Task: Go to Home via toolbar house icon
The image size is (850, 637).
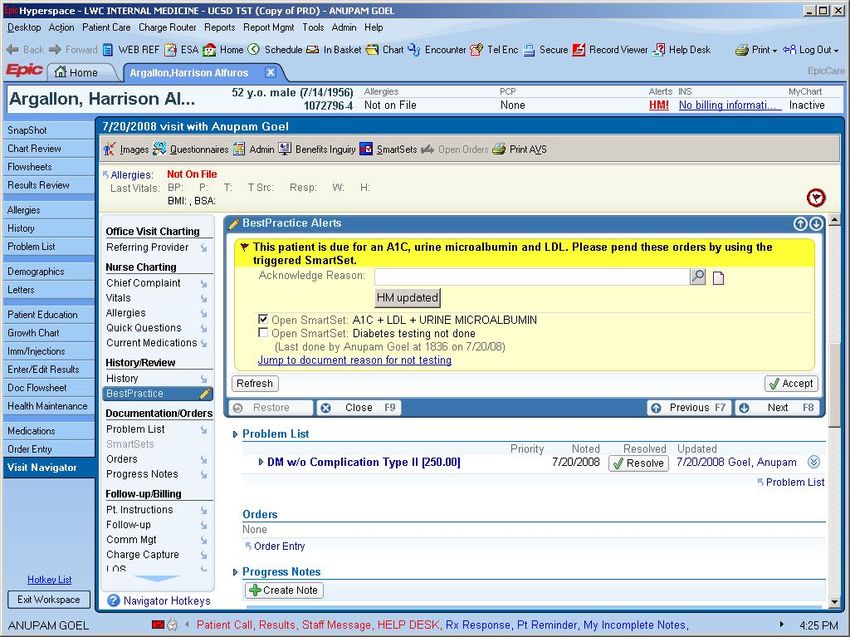Action: click(x=223, y=50)
